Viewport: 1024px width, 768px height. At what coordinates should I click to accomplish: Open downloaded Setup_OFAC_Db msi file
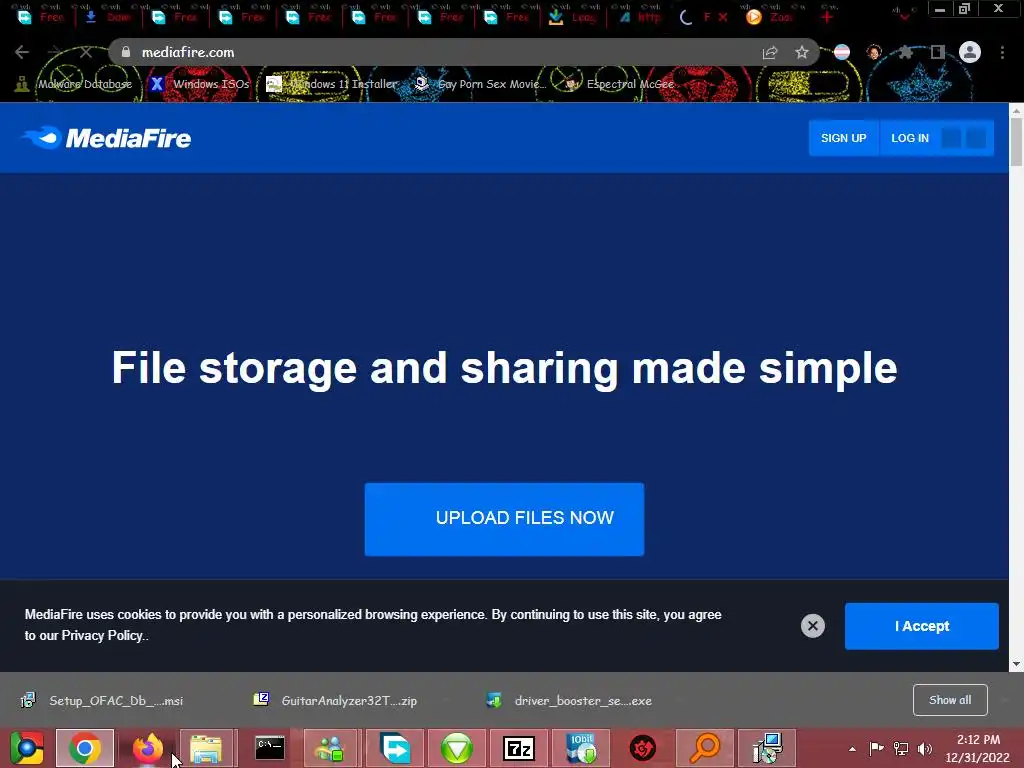[x=103, y=700]
